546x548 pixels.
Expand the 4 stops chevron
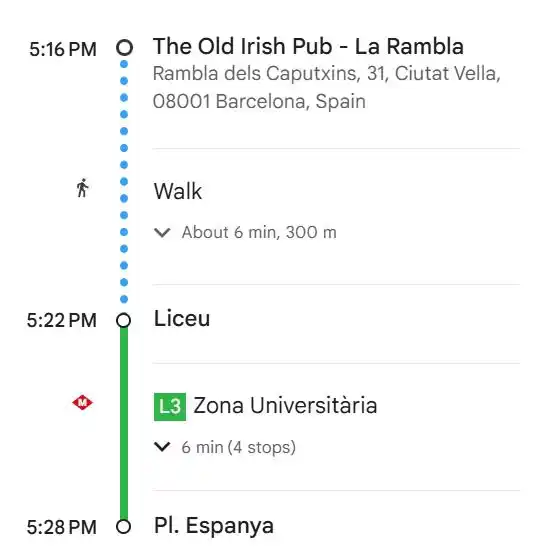[x=162, y=447]
